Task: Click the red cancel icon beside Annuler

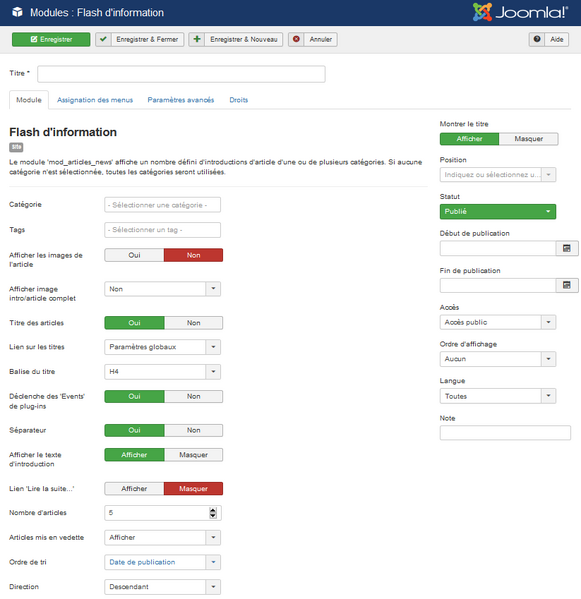Action: [x=296, y=39]
